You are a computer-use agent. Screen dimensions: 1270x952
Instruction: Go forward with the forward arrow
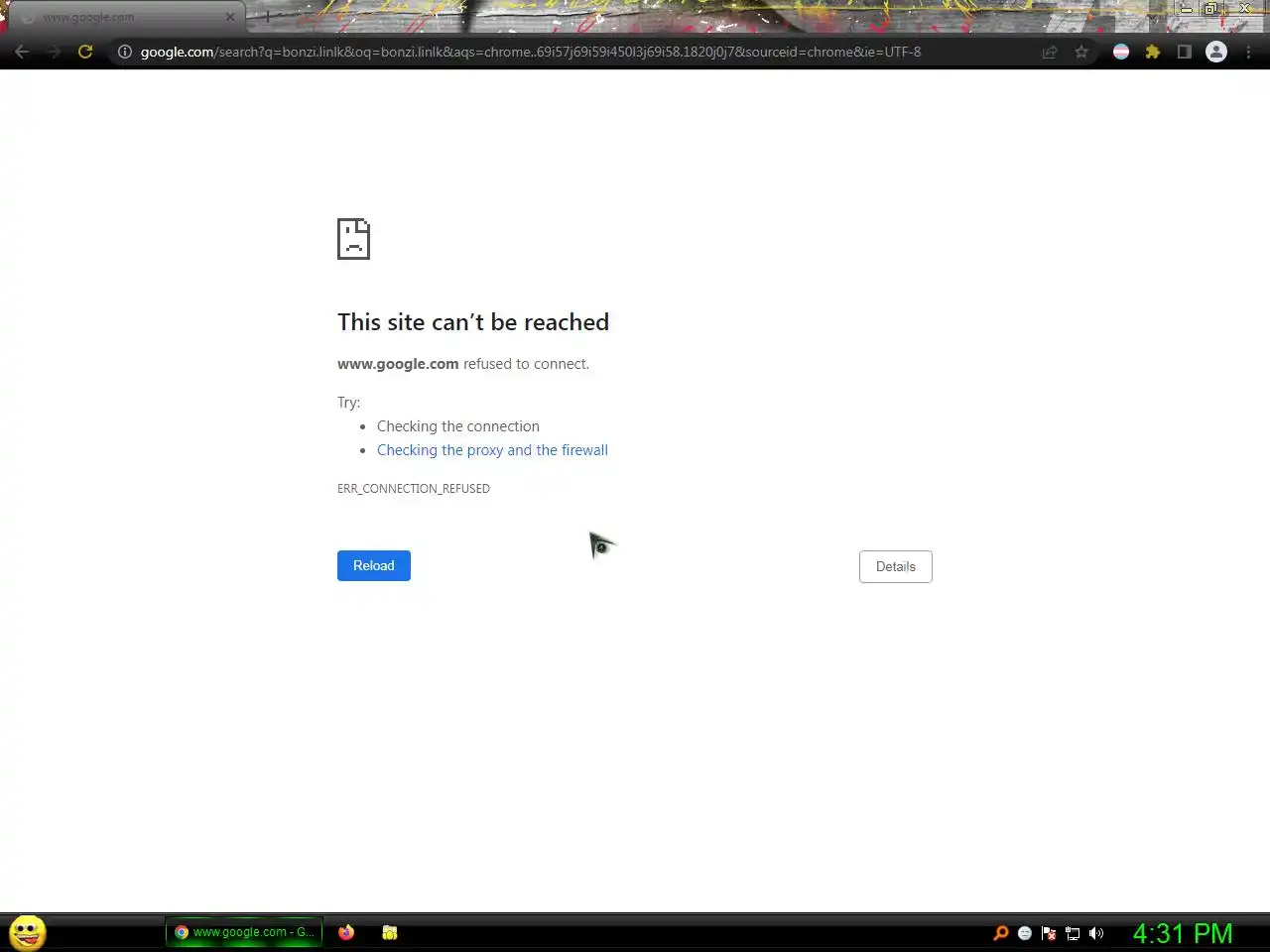coord(54,52)
